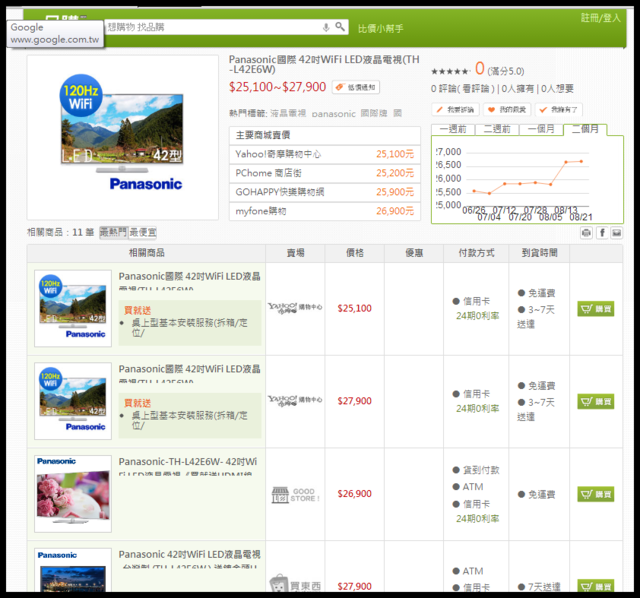Click 購買 button for Yahoo $27,900 row
Screen dimensions: 640x598
(x=596, y=402)
